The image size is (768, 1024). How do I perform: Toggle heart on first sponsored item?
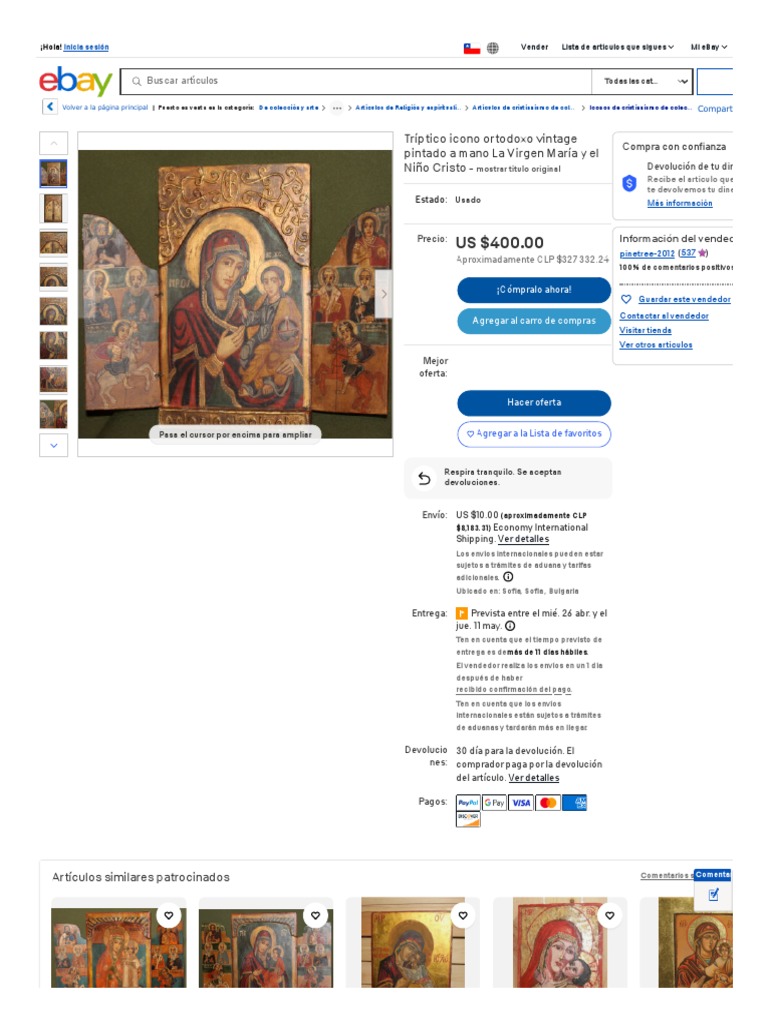pos(168,916)
